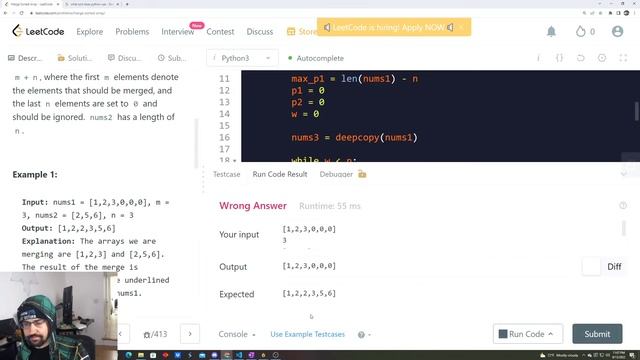
Task: Click Use Example Testcases link
Action: (307, 334)
